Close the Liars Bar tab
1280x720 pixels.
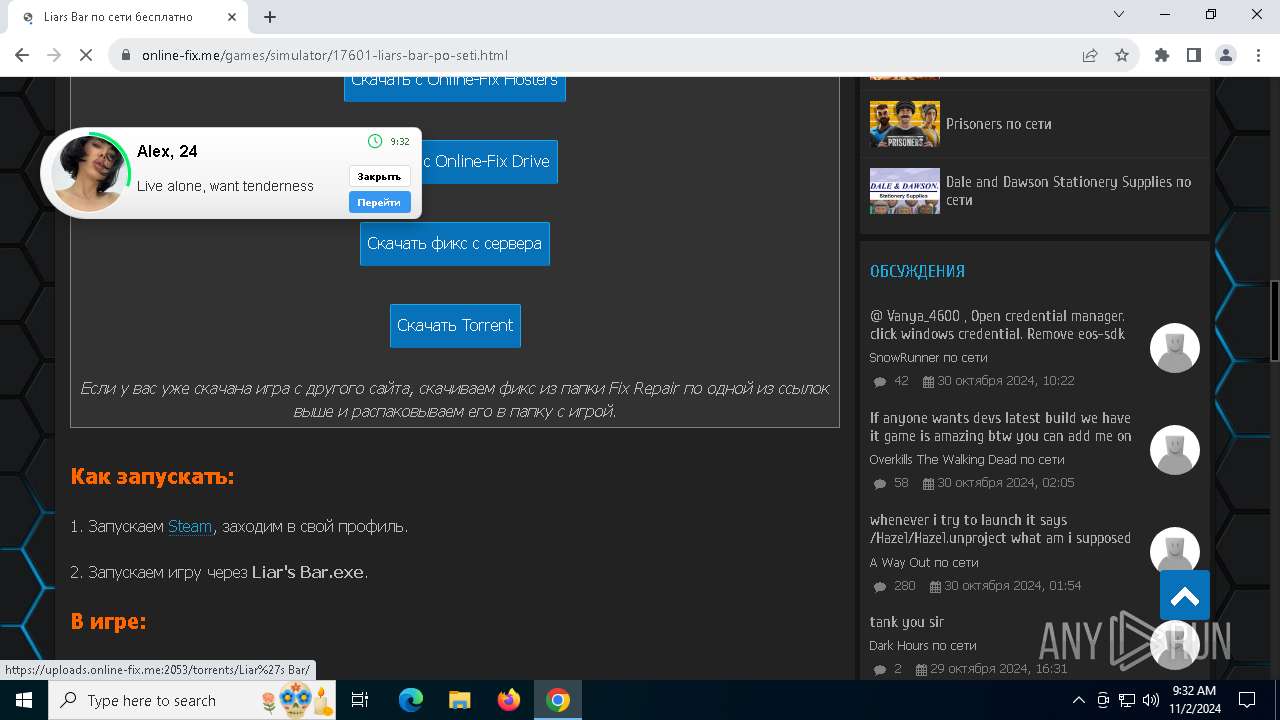point(232,17)
